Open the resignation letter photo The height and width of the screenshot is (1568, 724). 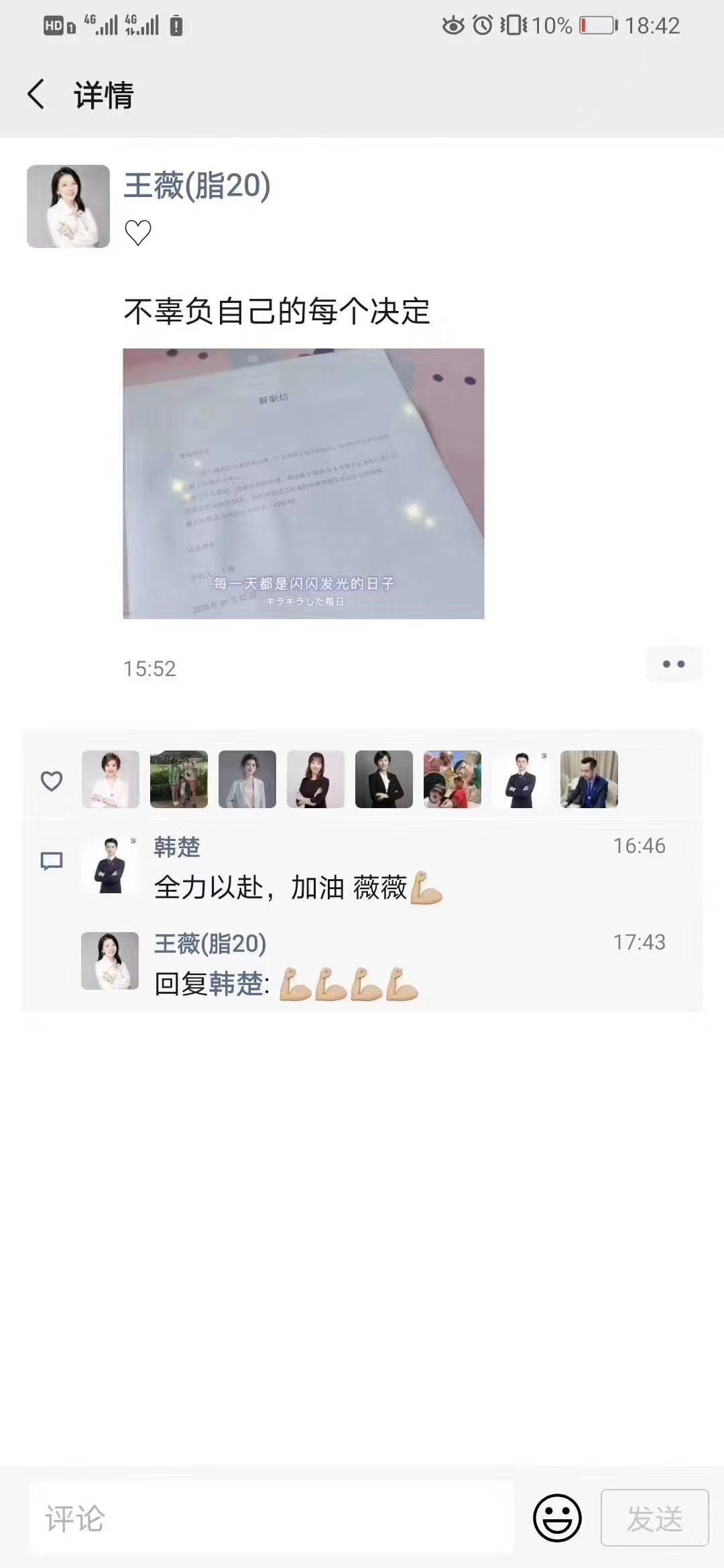click(x=304, y=484)
